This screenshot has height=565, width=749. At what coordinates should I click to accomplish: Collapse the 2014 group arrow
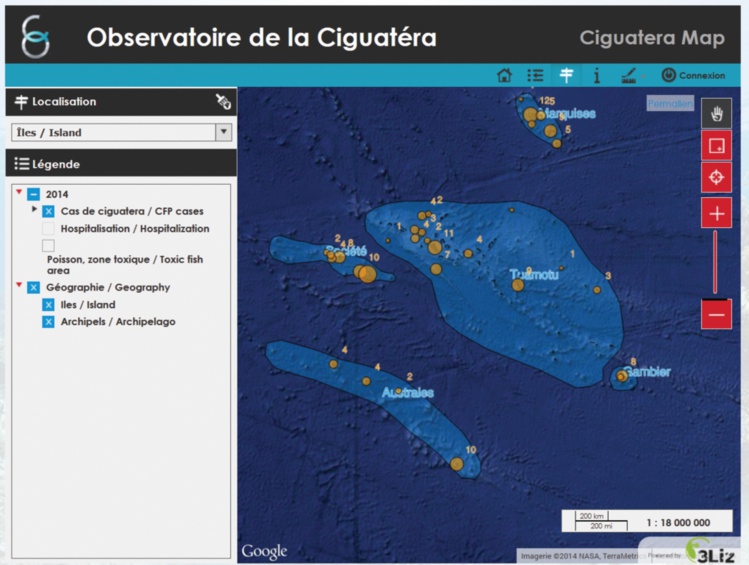pyautogui.click(x=19, y=192)
